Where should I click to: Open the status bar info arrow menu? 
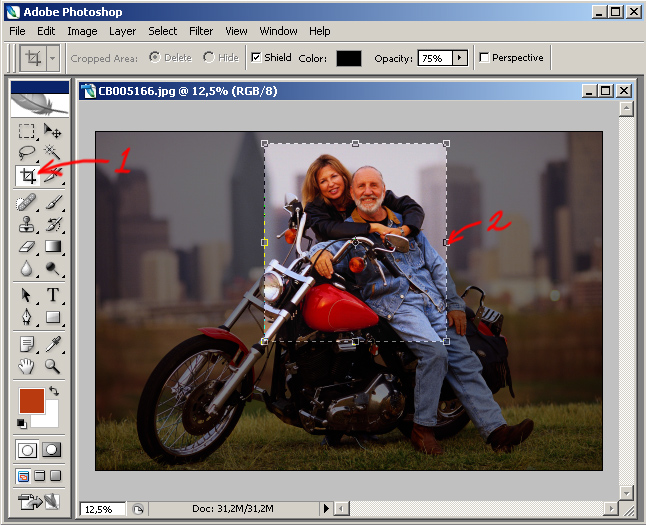[x=326, y=509]
